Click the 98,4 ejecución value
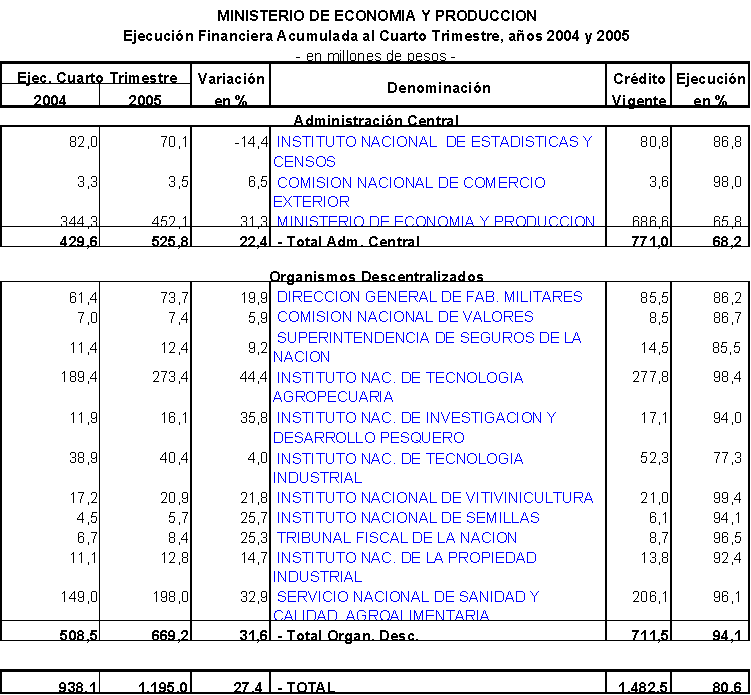 pyautogui.click(x=727, y=377)
